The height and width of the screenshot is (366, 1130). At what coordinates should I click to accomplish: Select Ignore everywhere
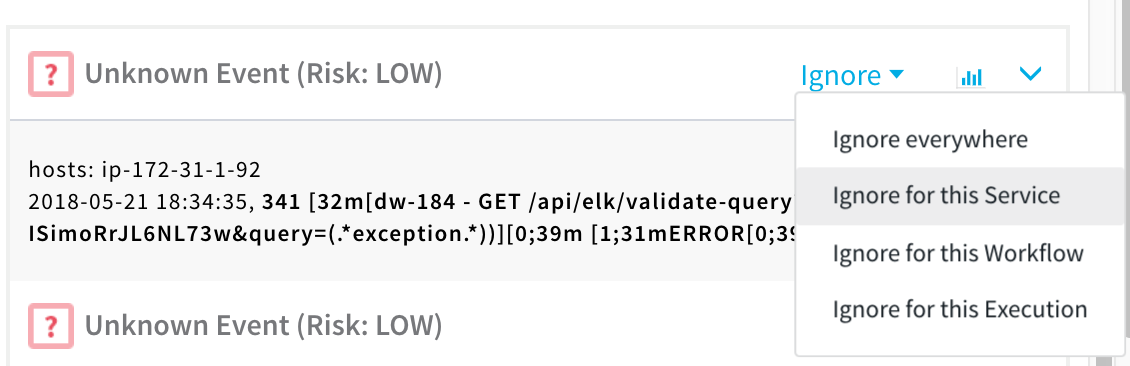(x=930, y=139)
